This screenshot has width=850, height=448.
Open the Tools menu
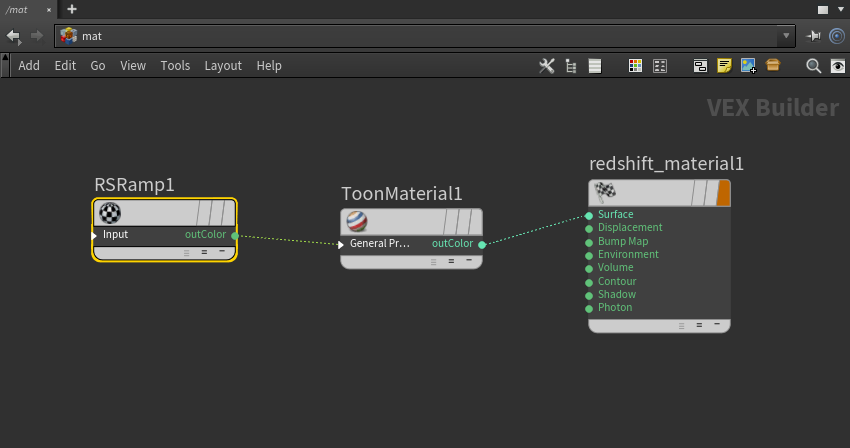[175, 66]
